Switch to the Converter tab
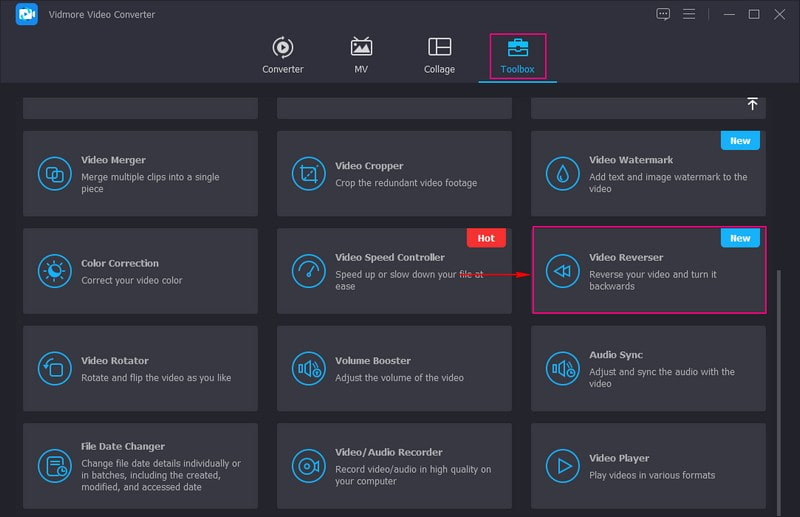This screenshot has width=800, height=517. pos(283,55)
